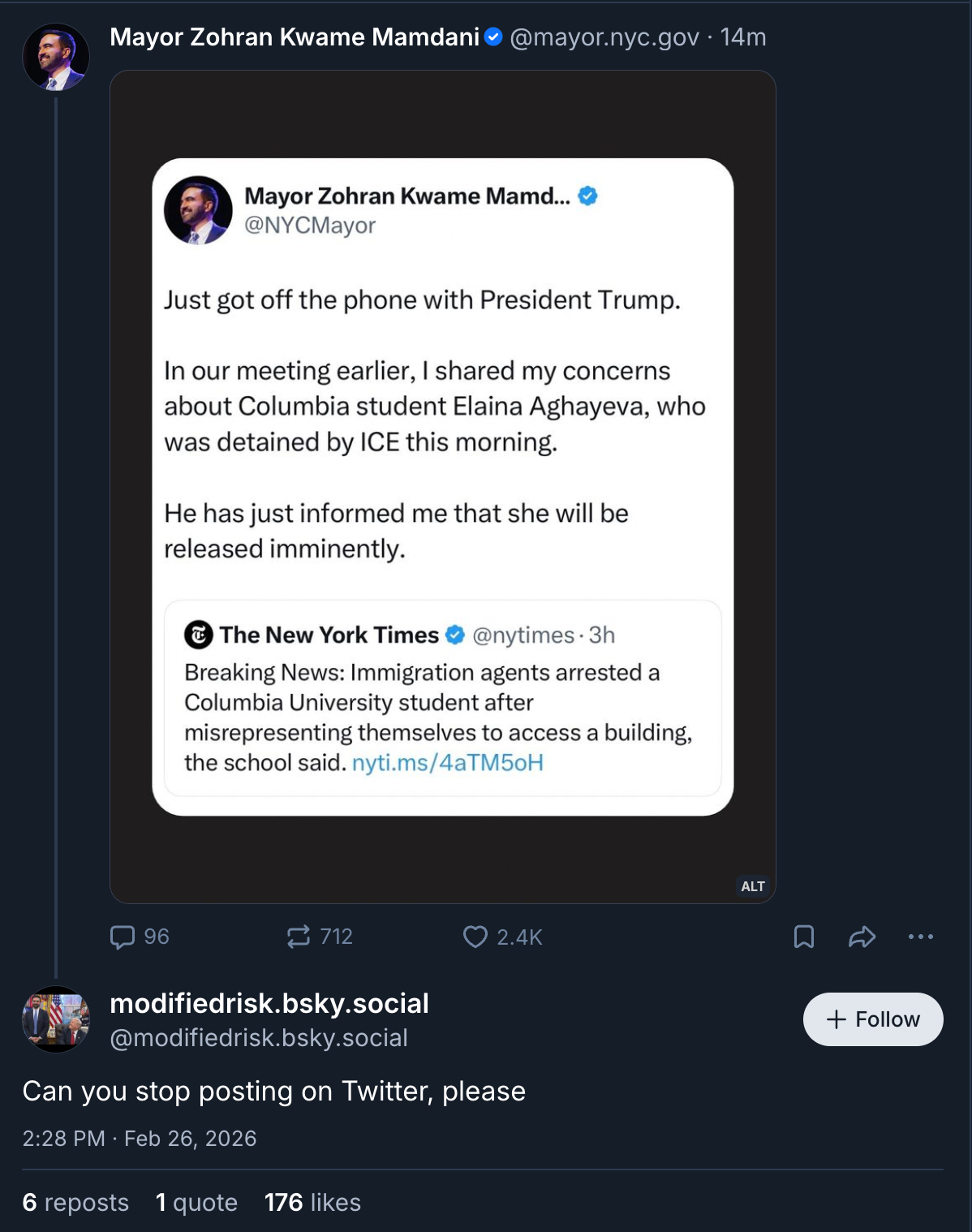Like the post with 2.4K likes
Screen dimensions: 972x1232
tap(475, 937)
